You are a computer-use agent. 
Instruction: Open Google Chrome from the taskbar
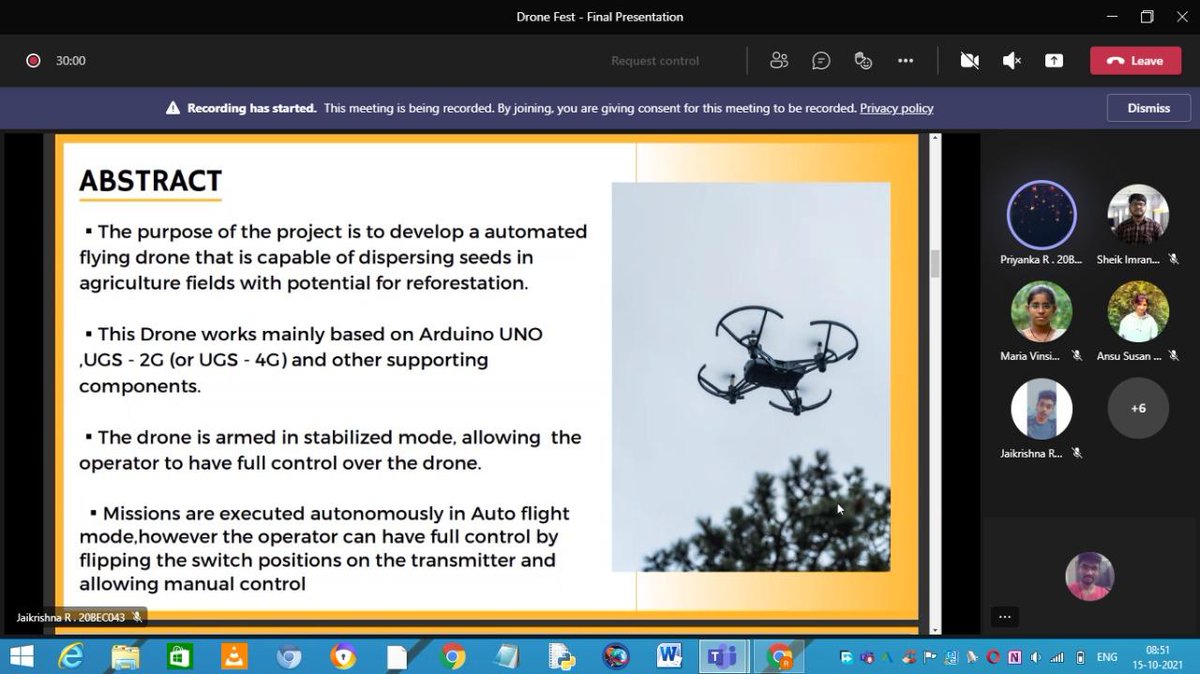[x=452, y=657]
